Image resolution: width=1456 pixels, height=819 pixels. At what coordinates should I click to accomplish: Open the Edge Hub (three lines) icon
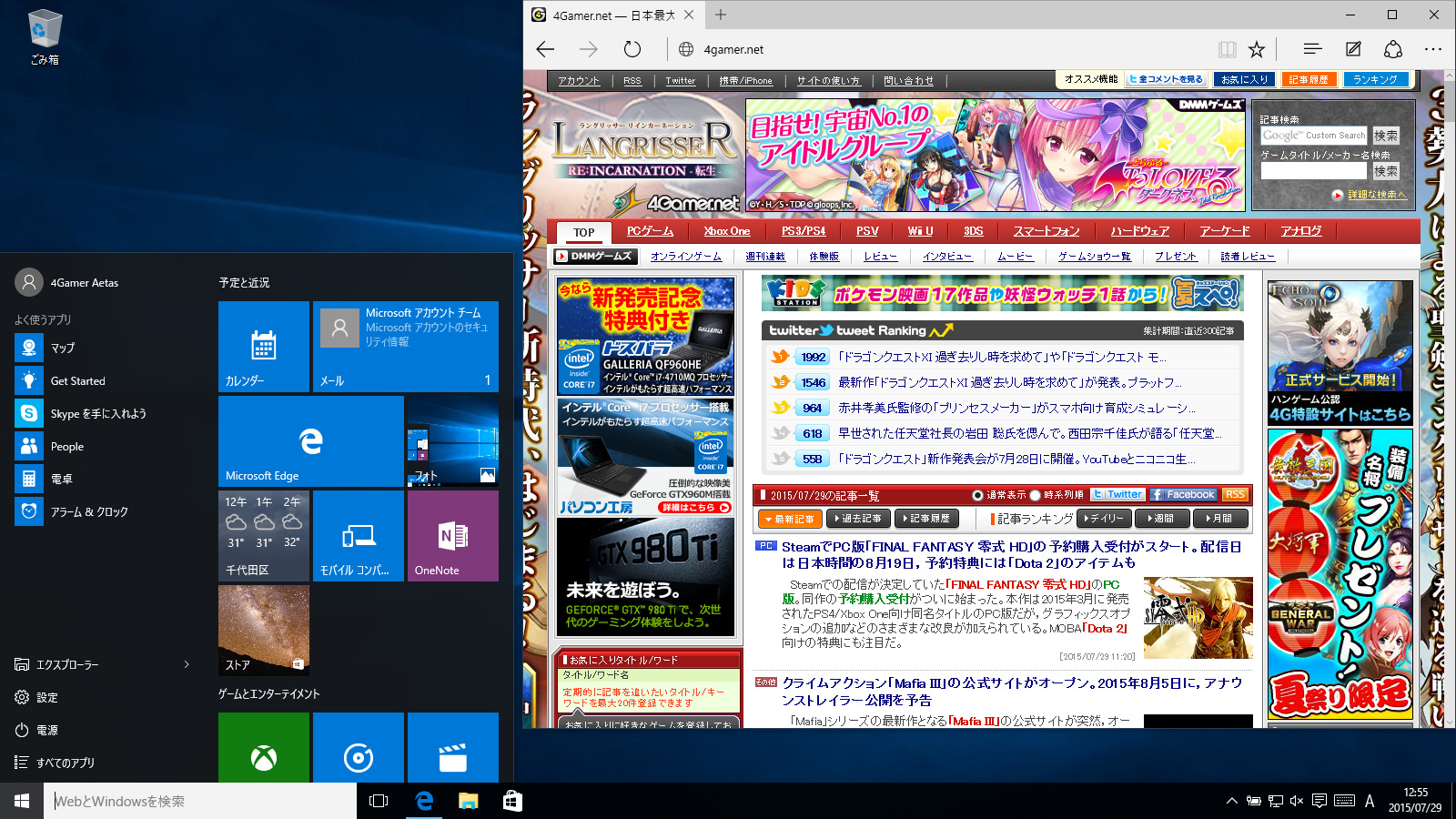(x=1312, y=49)
